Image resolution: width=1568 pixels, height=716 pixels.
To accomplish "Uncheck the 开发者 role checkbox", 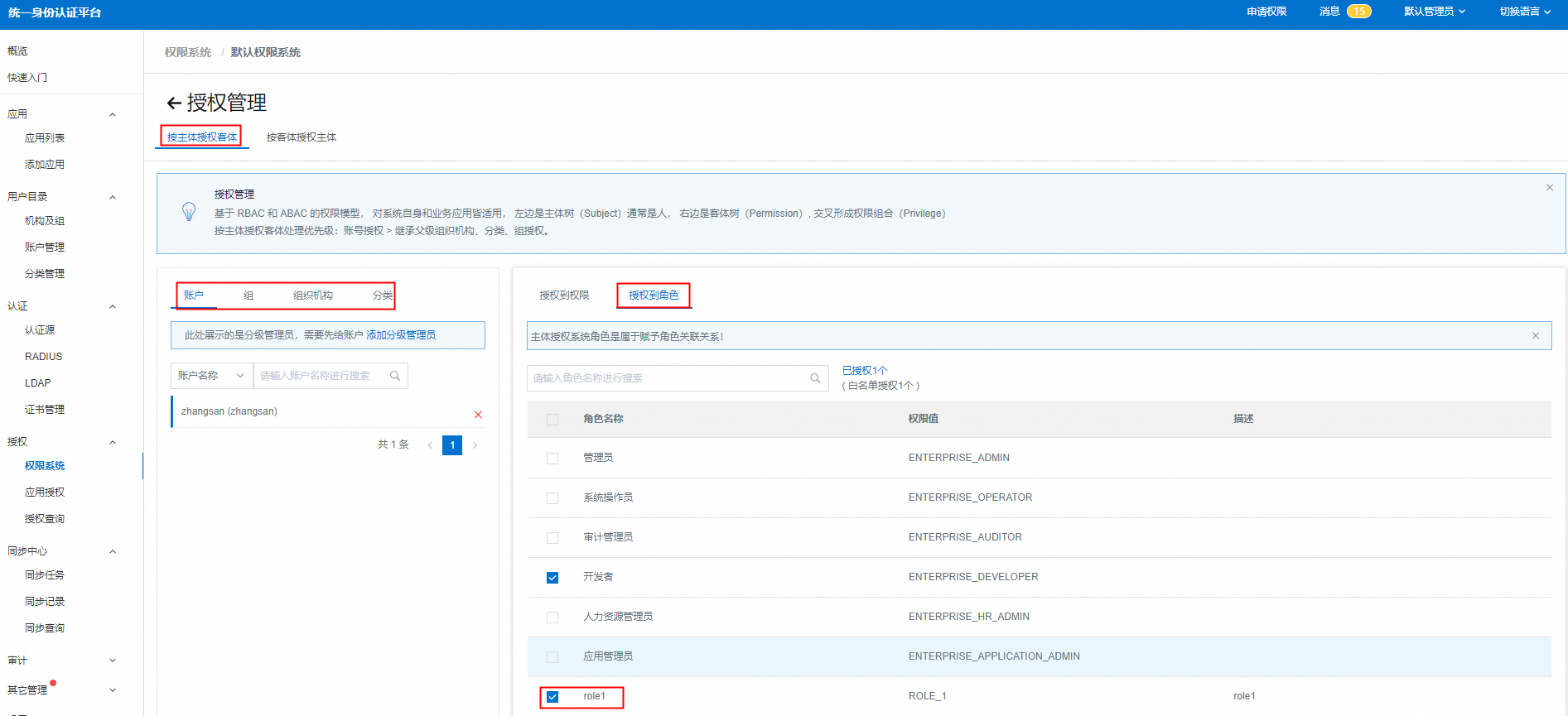I will pos(552,578).
